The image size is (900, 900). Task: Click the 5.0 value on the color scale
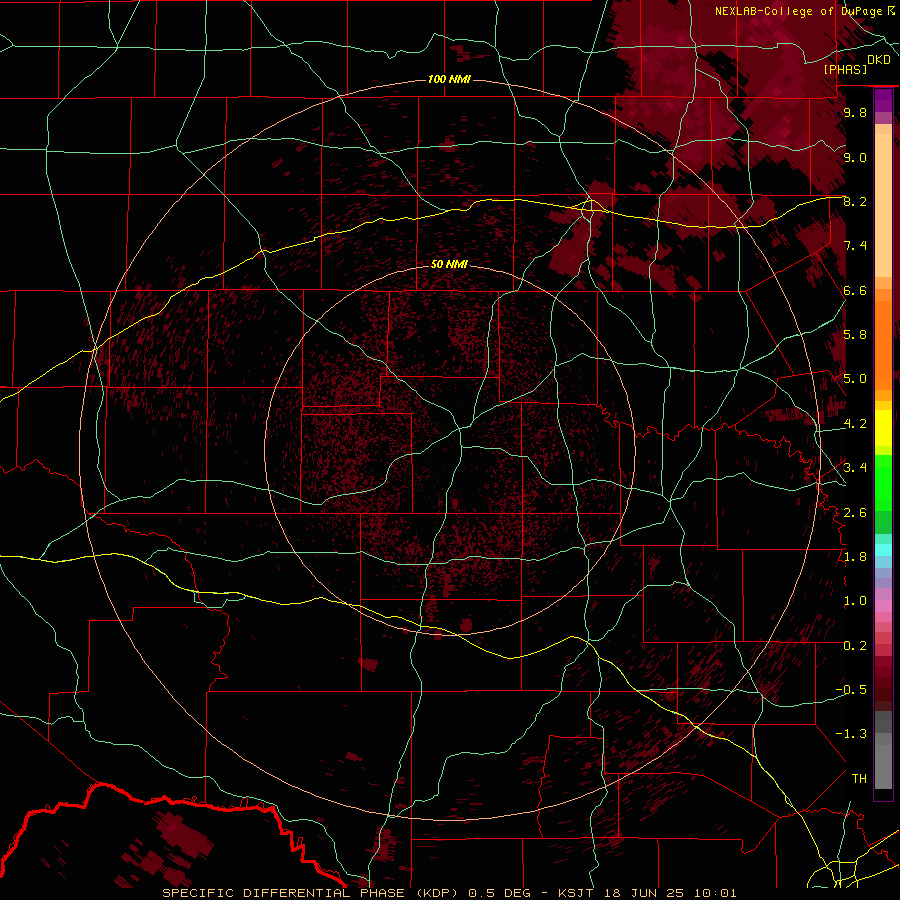[855, 379]
